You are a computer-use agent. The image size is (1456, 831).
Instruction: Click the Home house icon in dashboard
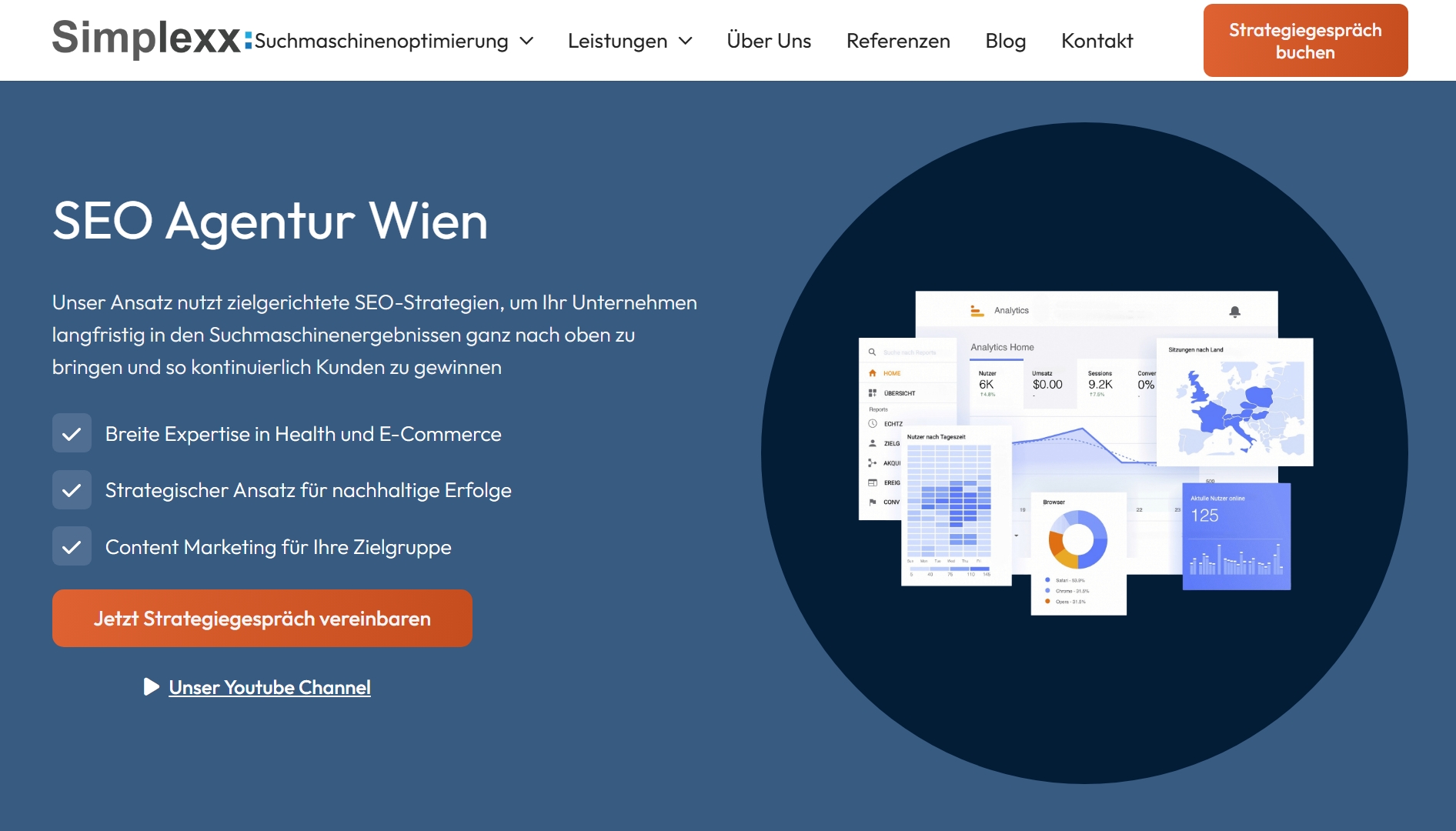click(873, 373)
